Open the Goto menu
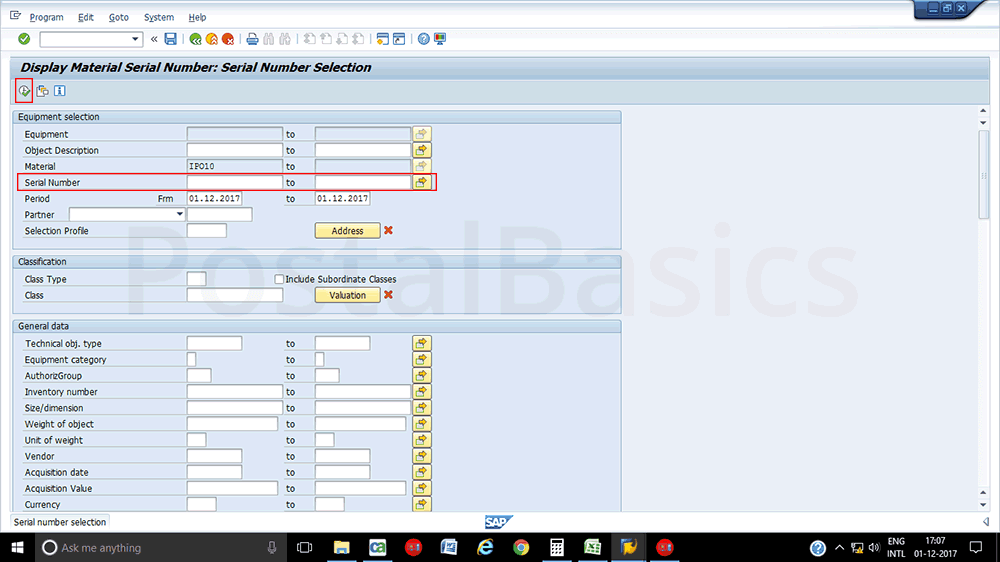1000x562 pixels. pos(118,17)
